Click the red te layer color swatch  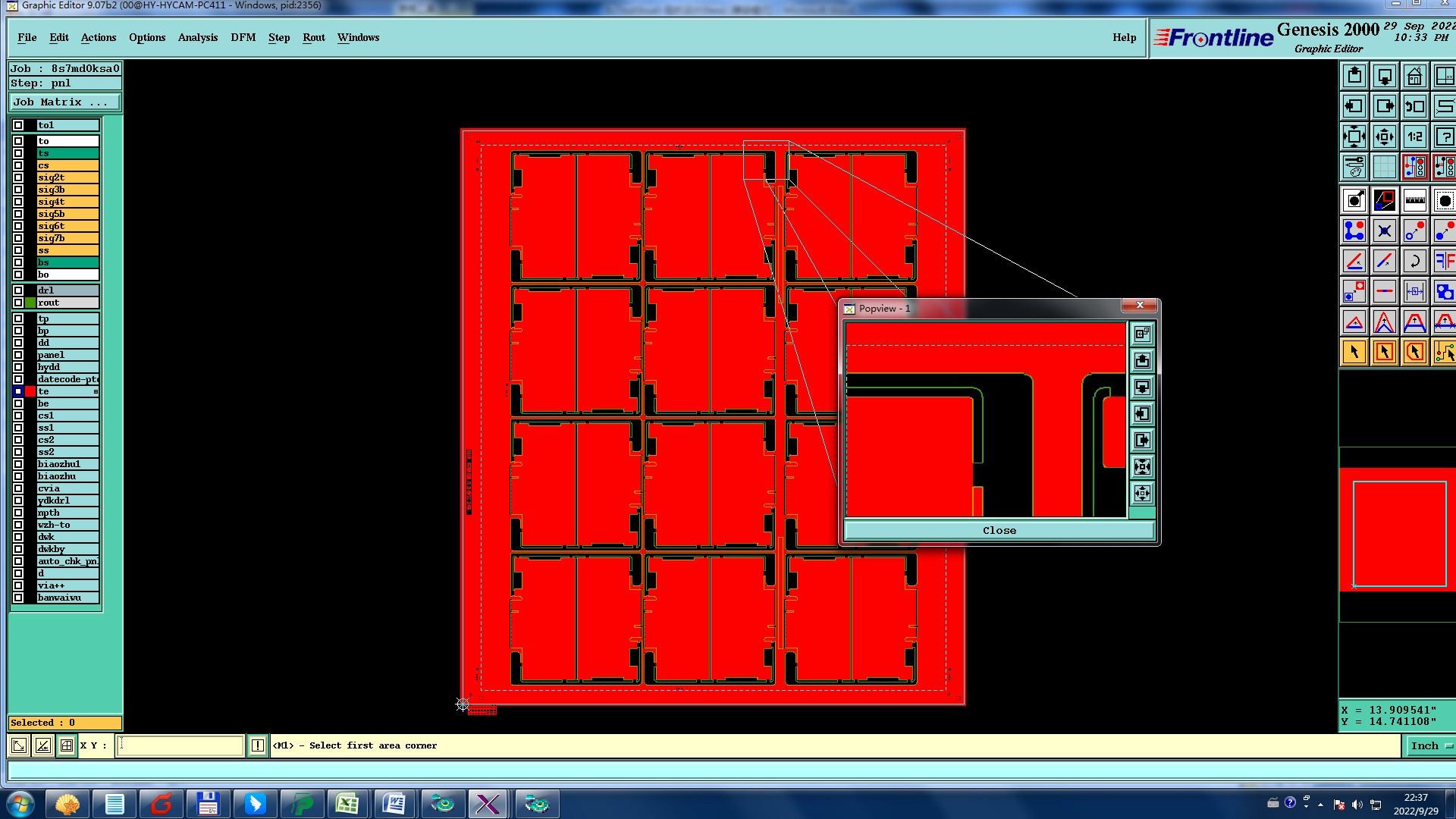coord(30,391)
